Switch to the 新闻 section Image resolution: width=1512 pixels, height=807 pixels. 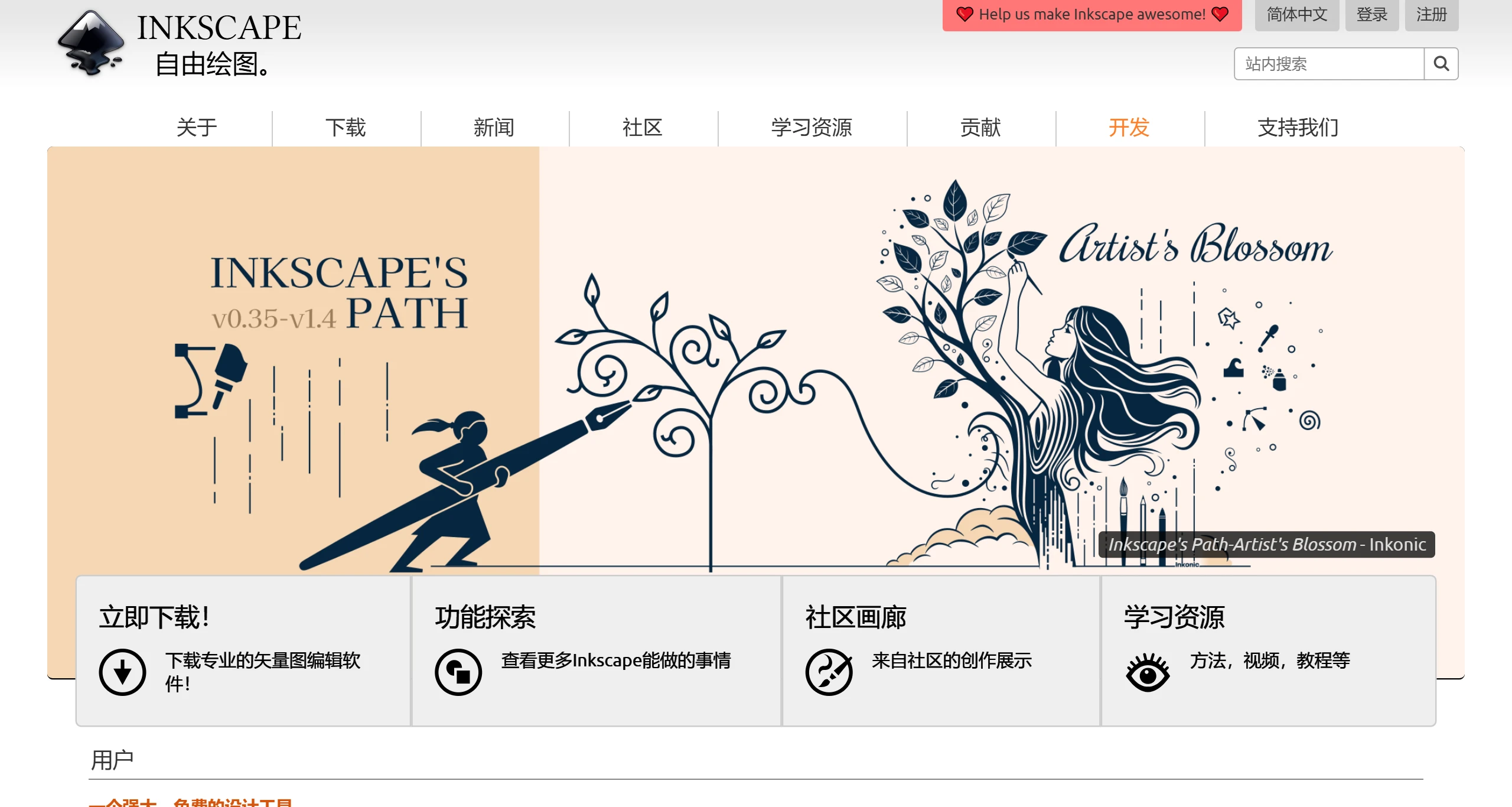(x=494, y=127)
